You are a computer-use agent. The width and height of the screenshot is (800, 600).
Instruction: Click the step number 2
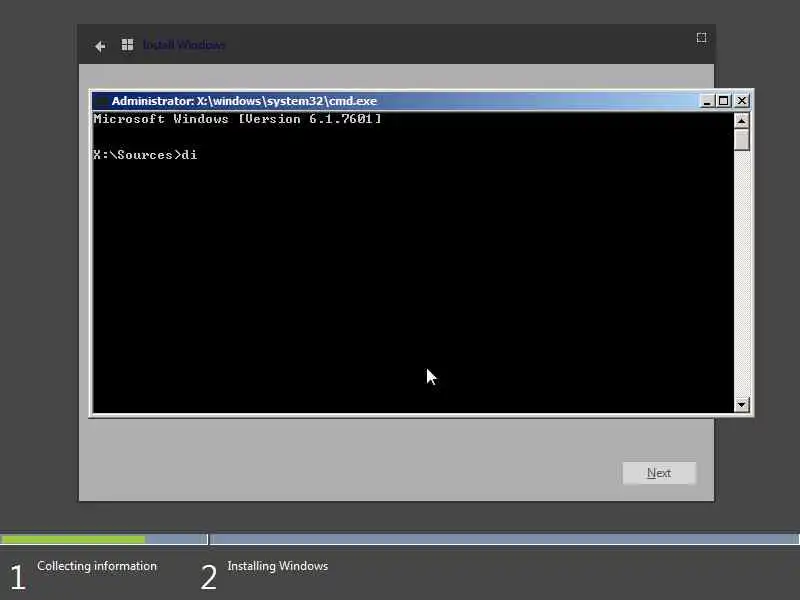tap(208, 578)
